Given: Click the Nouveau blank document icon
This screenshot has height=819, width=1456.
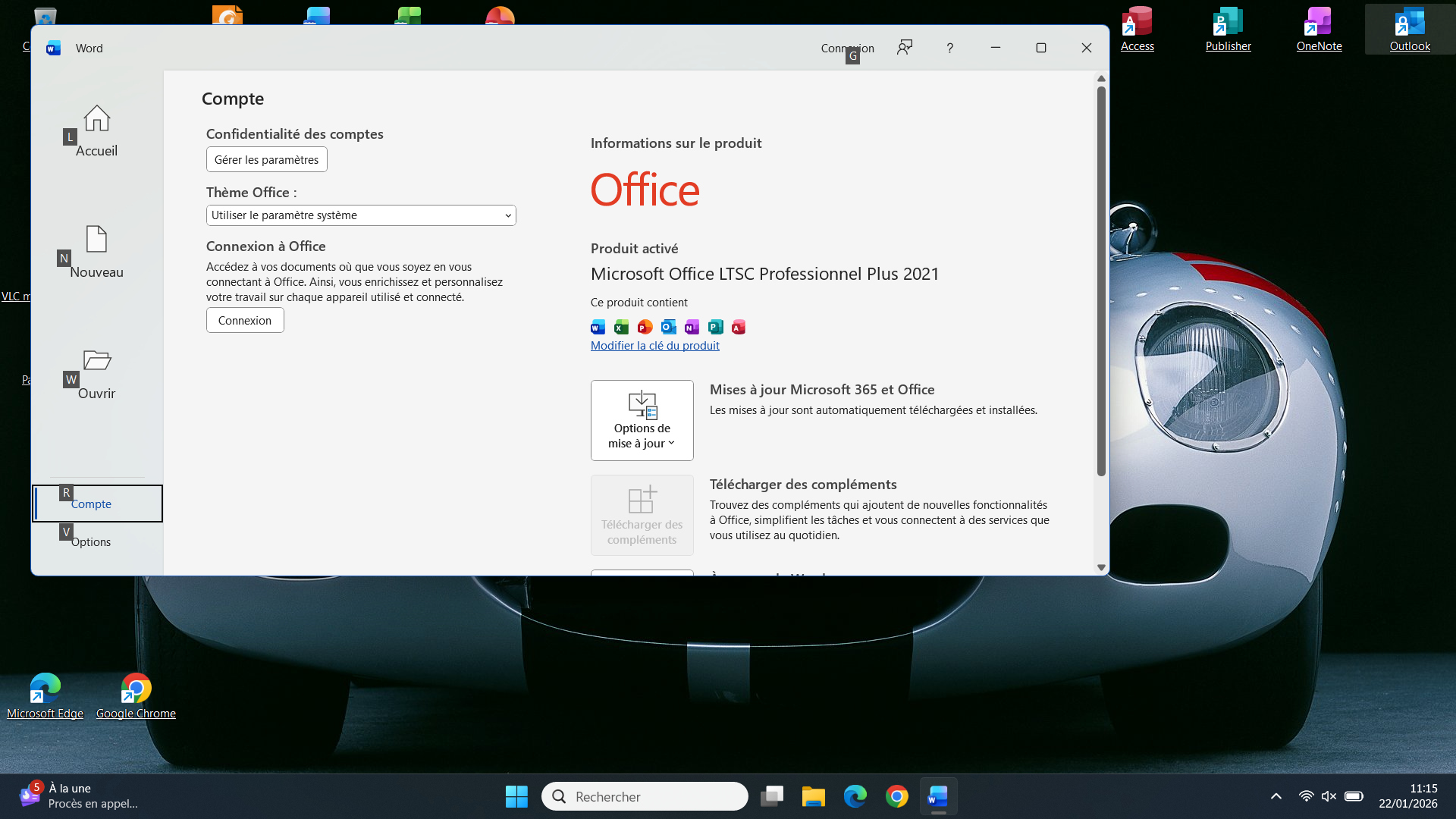Looking at the screenshot, I should coord(96,240).
